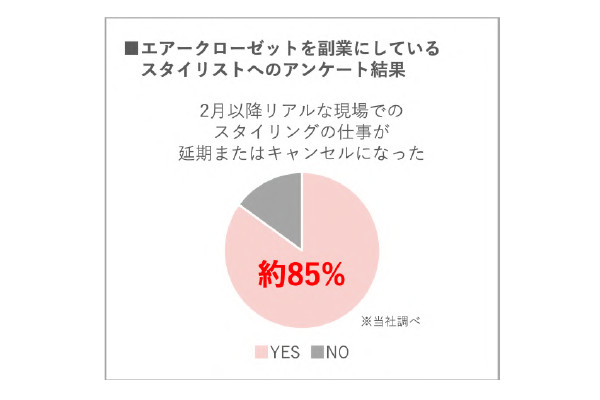Click the 85 number inside pie
This screenshot has width=600, height=400.
point(300,274)
